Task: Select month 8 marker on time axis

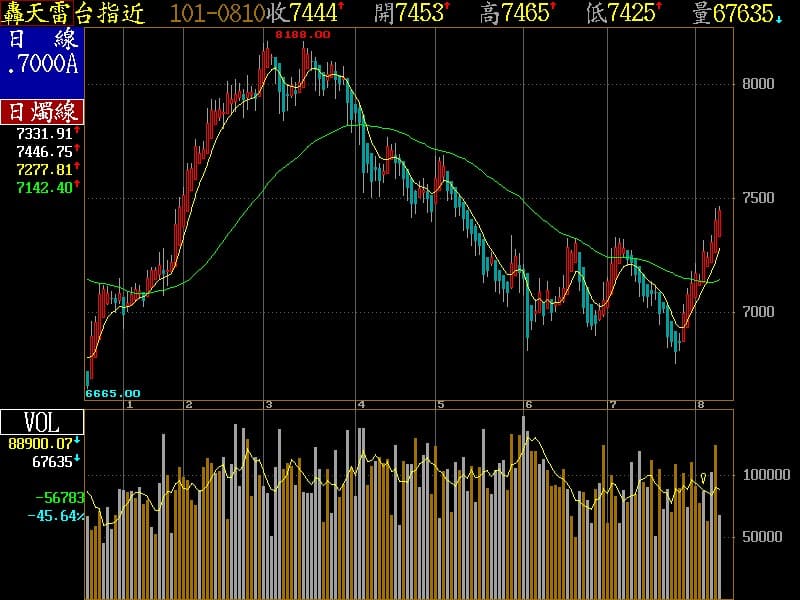Action: 701,404
